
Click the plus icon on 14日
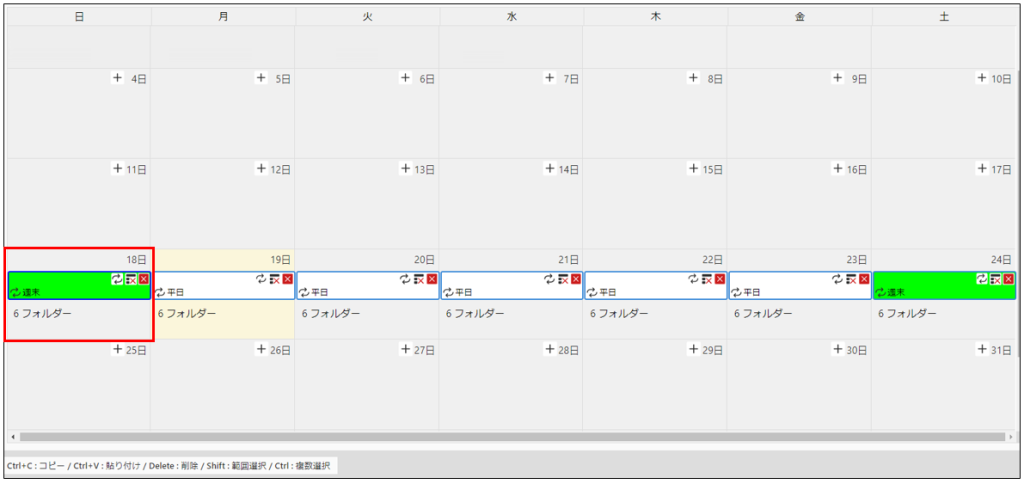550,169
